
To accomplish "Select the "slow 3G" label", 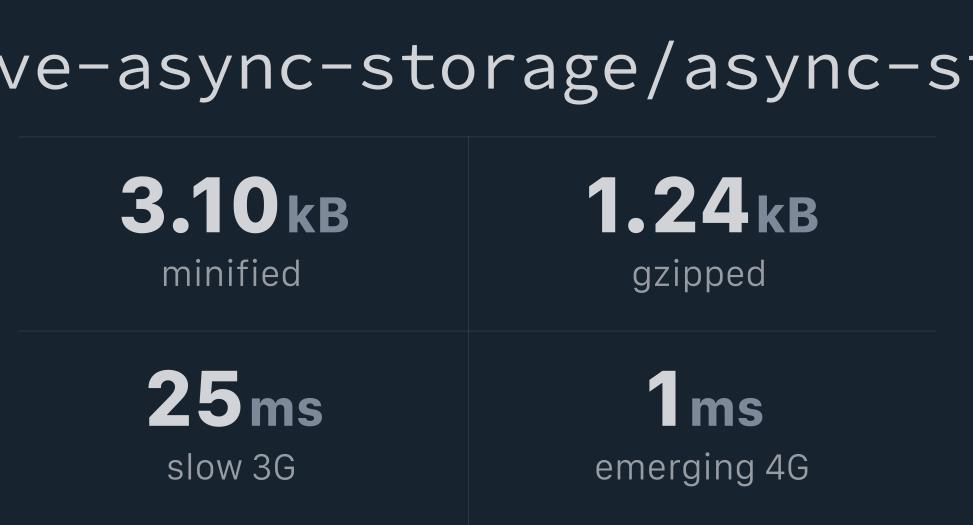I will [231, 467].
